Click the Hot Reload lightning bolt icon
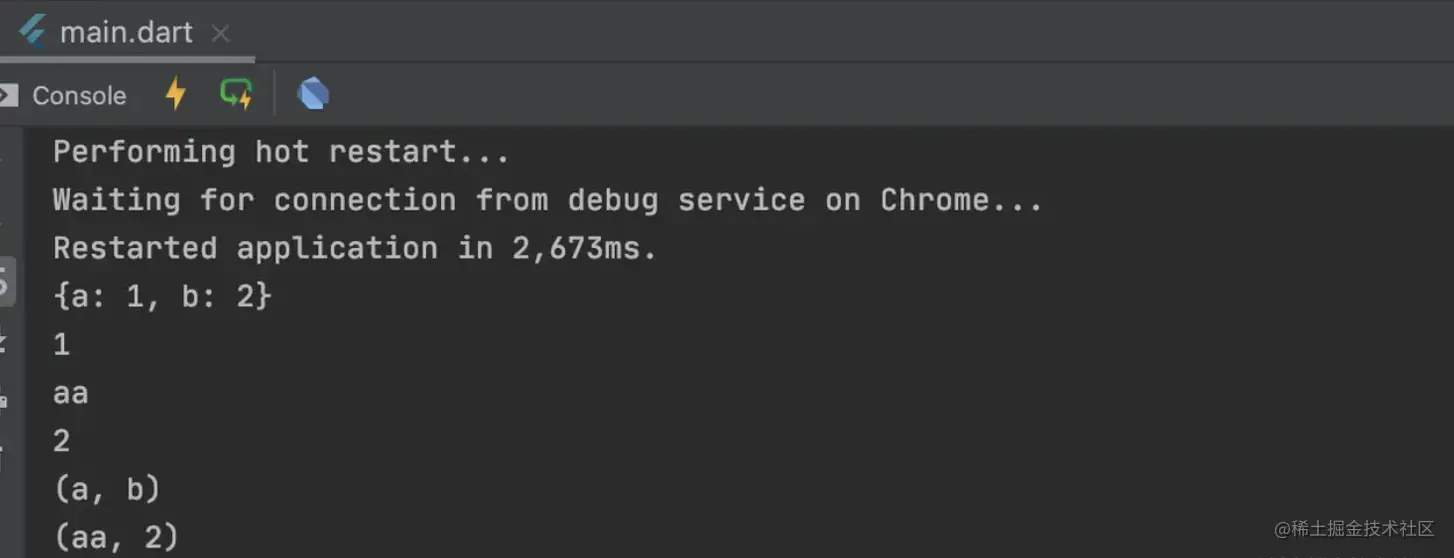This screenshot has height=558, width=1454. [176, 94]
